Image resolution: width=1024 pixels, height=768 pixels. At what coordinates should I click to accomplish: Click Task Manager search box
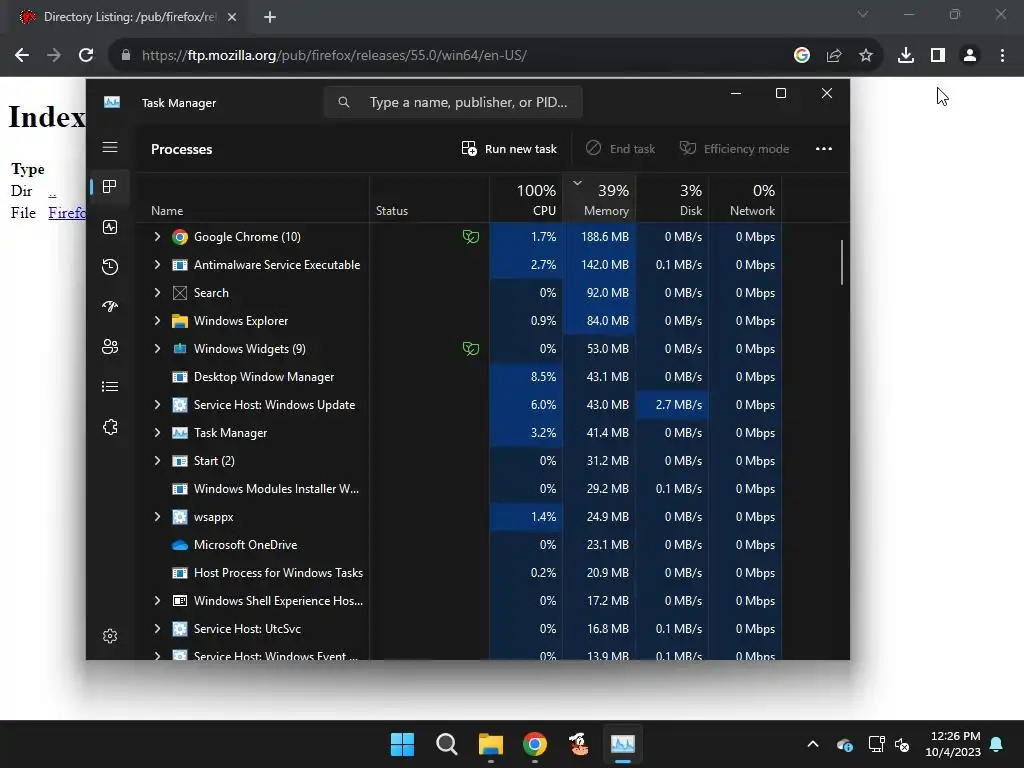pos(453,102)
